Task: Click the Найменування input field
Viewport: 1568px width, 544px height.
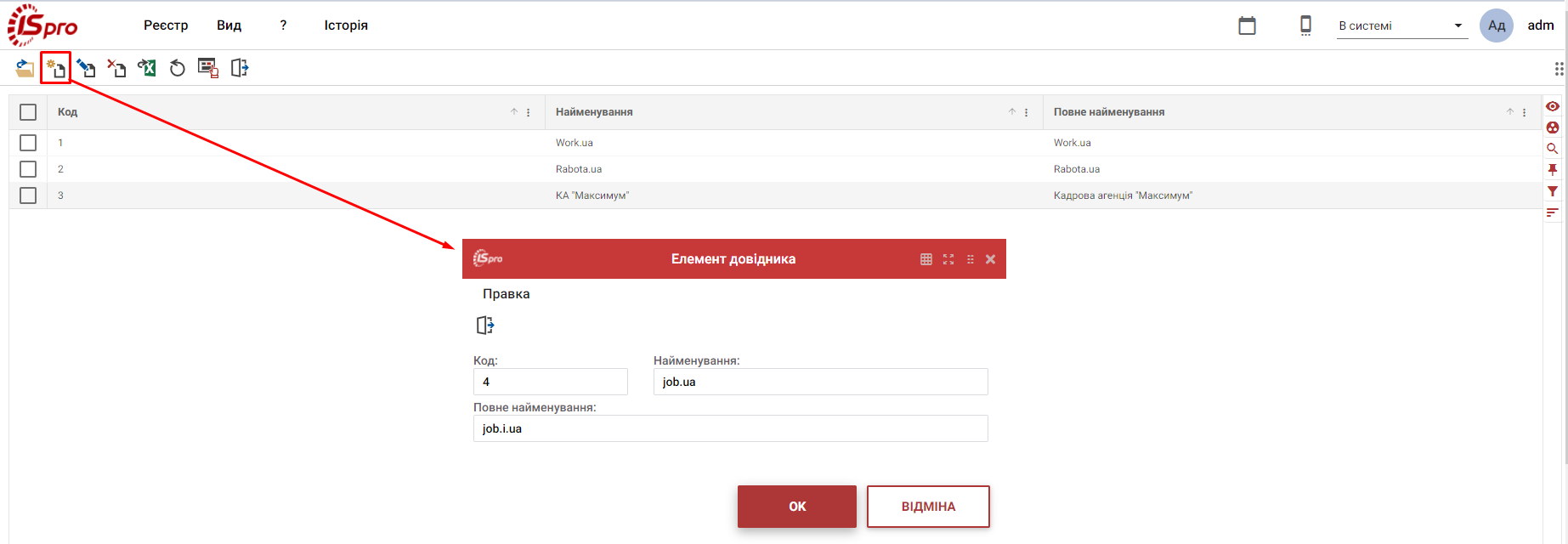Action: coord(821,382)
